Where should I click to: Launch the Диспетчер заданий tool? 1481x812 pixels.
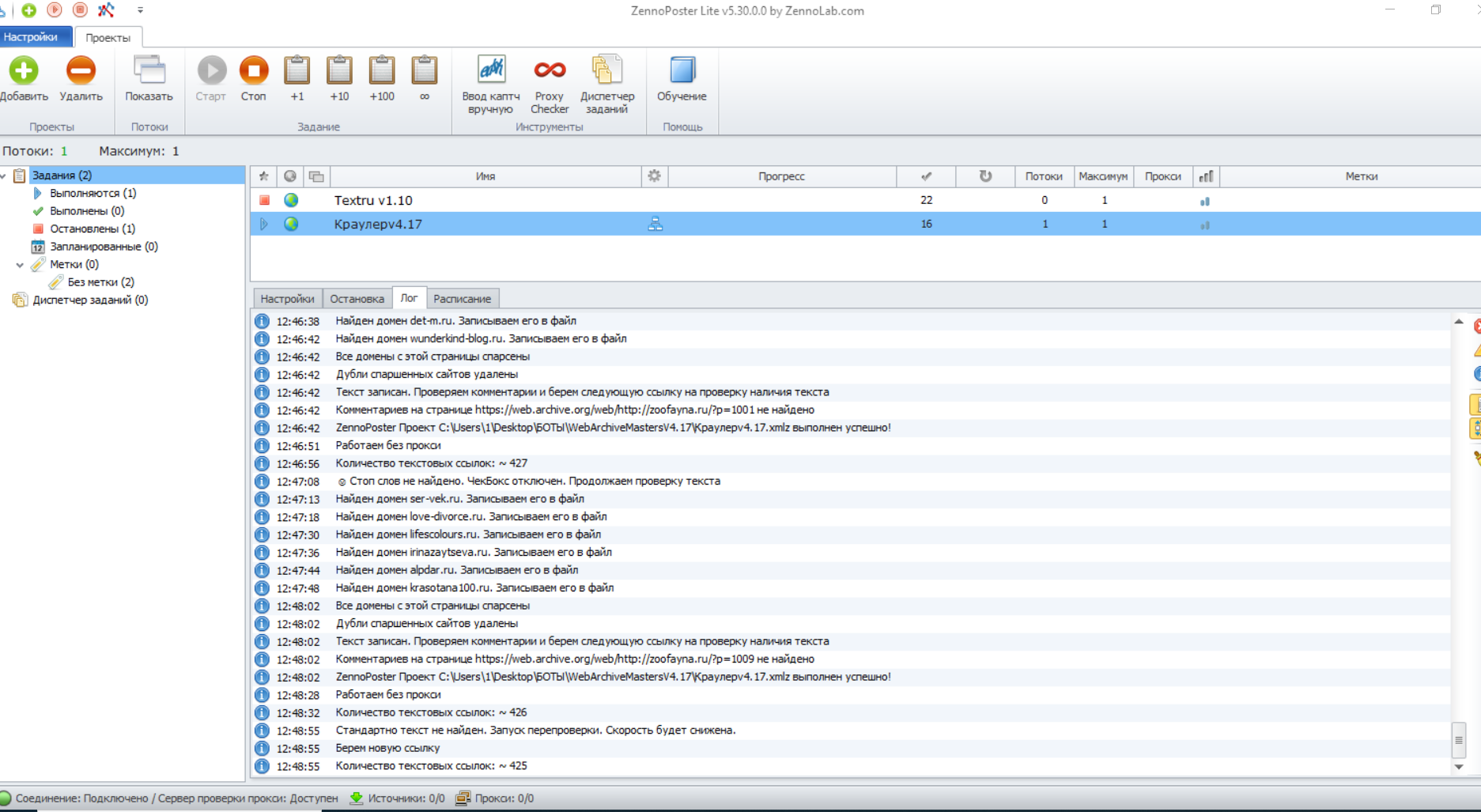606,71
